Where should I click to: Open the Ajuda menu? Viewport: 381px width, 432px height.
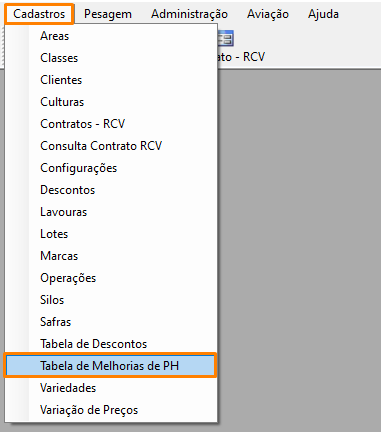[323, 14]
